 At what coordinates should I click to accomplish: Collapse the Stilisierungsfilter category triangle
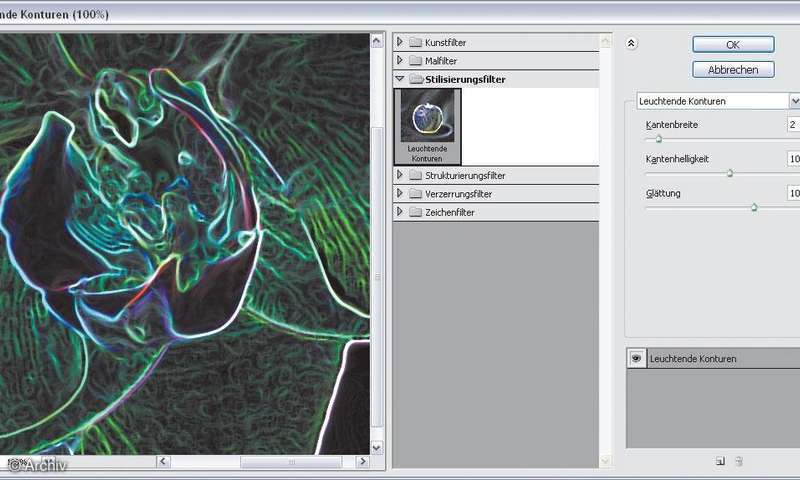pos(400,79)
